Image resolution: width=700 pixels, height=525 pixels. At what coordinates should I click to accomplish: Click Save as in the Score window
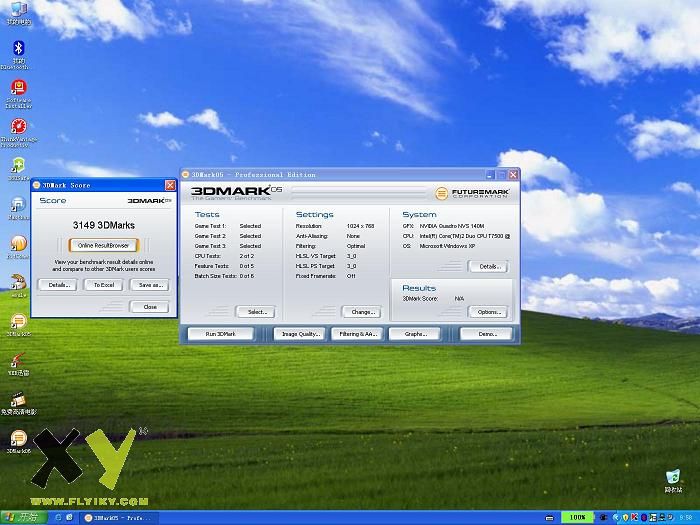150,285
